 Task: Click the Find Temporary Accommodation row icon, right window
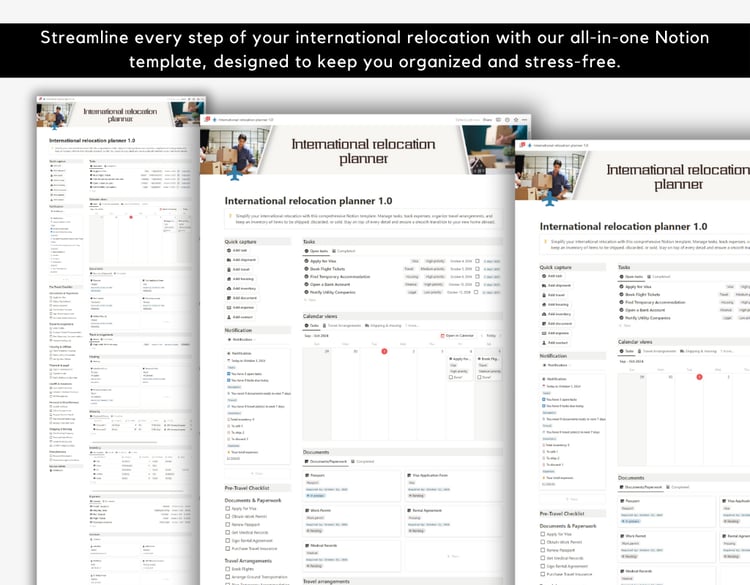(621, 302)
